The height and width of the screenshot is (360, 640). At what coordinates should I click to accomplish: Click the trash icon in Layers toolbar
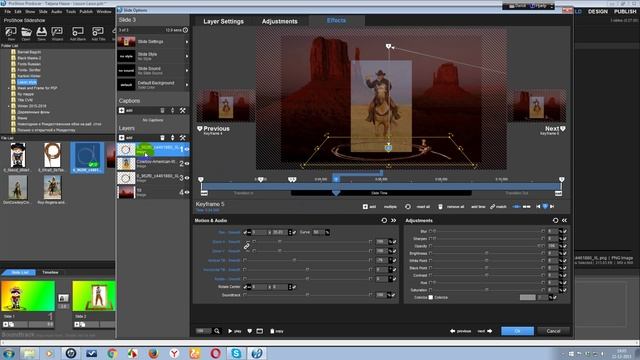coord(162,138)
